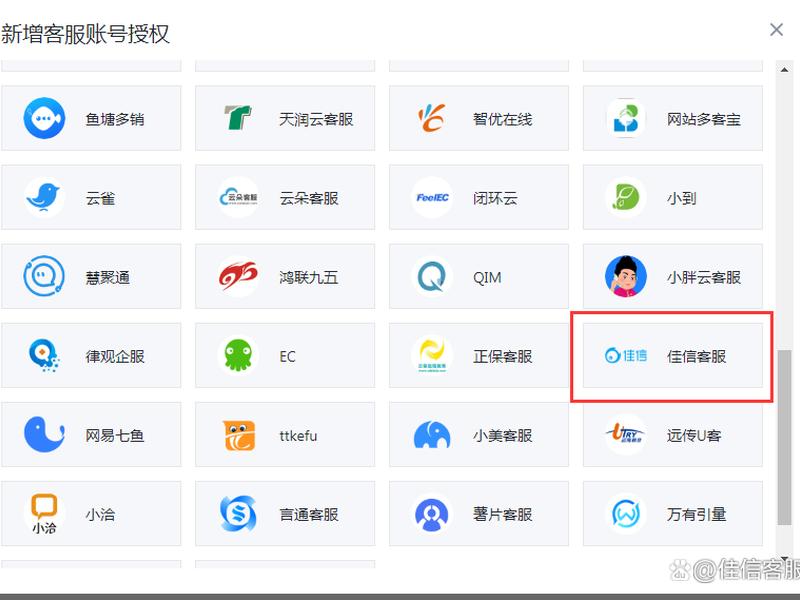Click the 万有引量 W circle logo
800x600 pixels.
626,514
